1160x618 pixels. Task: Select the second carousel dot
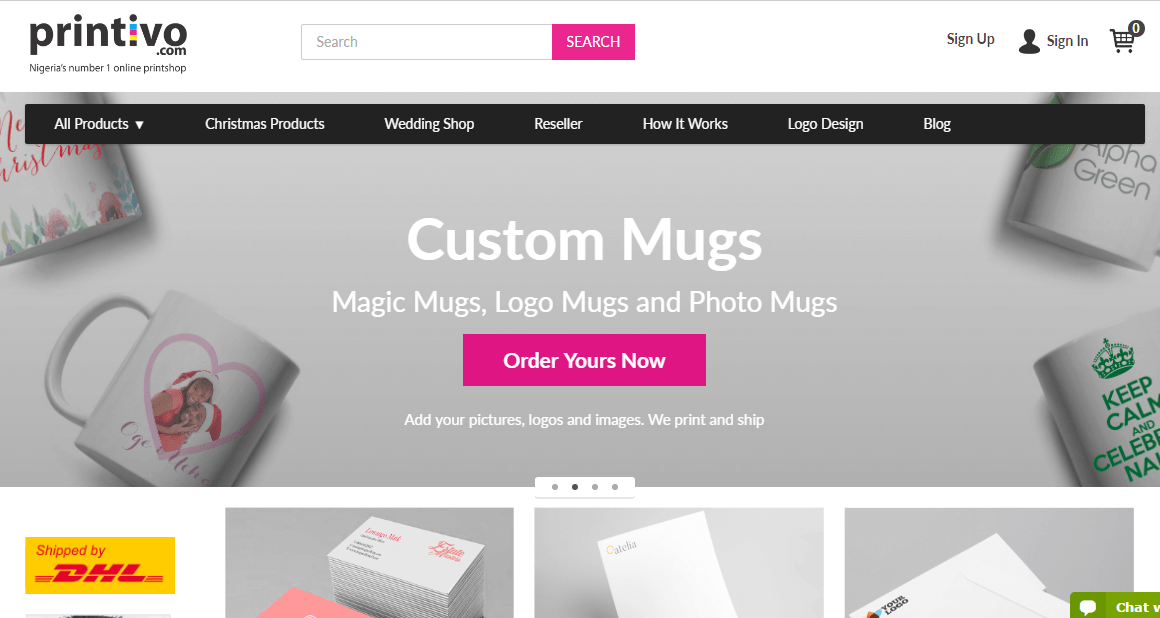(575, 487)
